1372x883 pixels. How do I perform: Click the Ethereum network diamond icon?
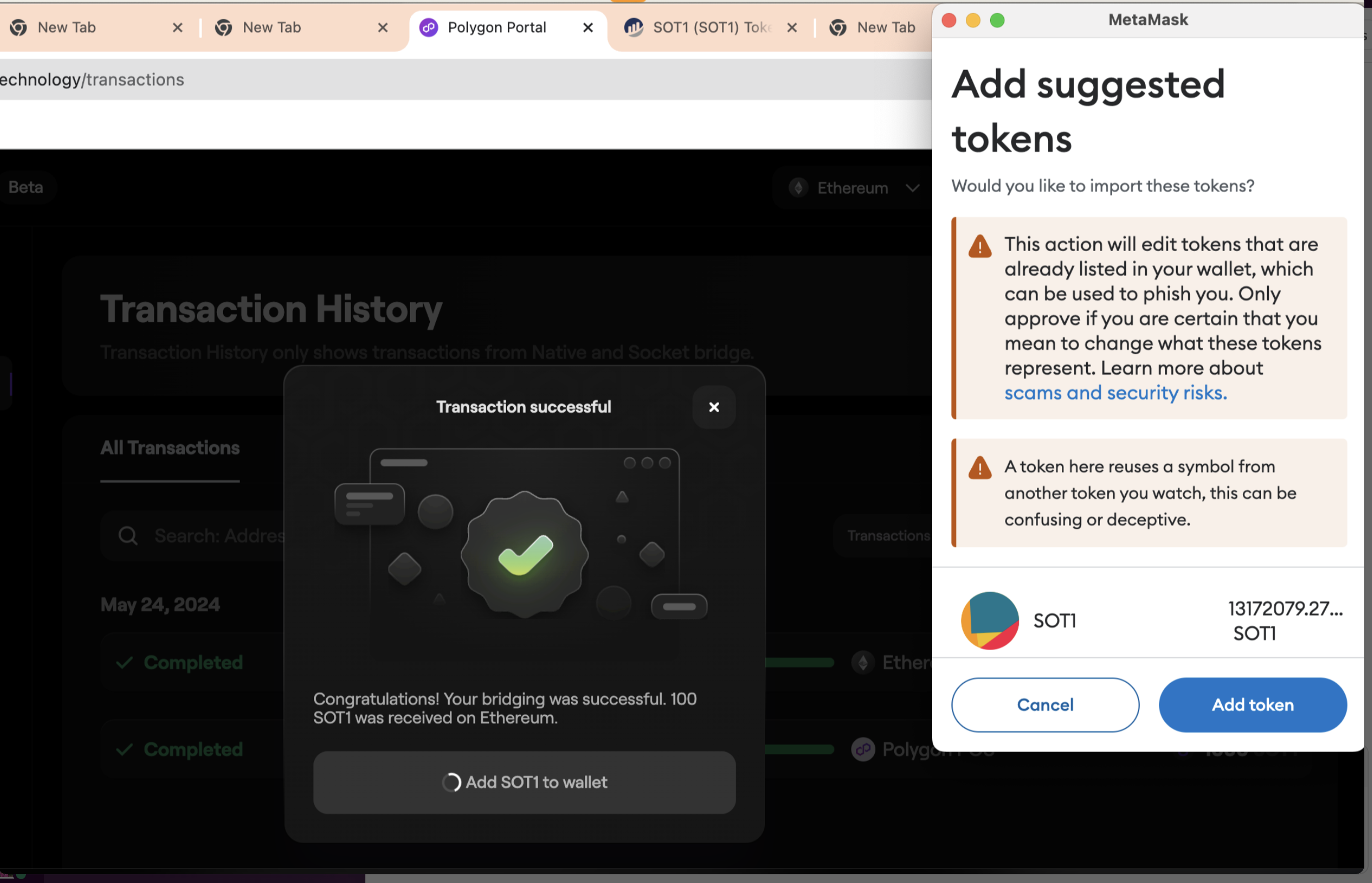tap(798, 188)
